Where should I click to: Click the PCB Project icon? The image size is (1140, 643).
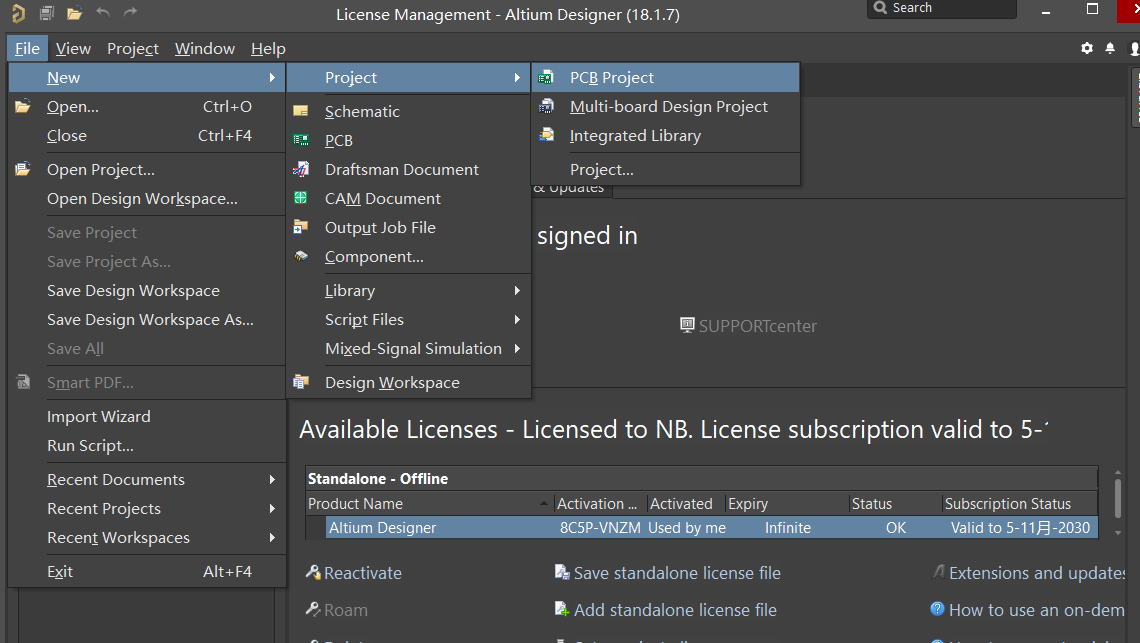(546, 78)
